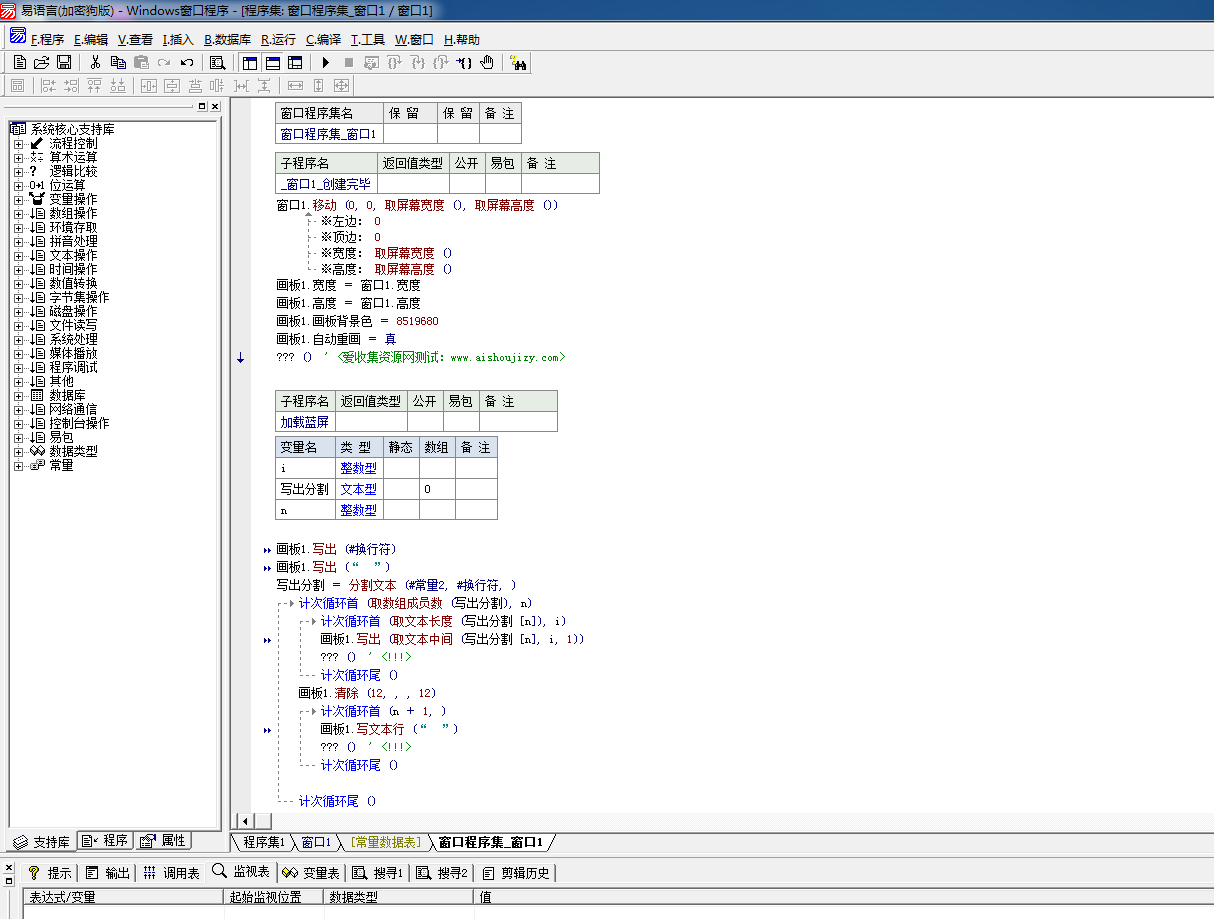Click the 整数型 type link for variable i

point(358,468)
